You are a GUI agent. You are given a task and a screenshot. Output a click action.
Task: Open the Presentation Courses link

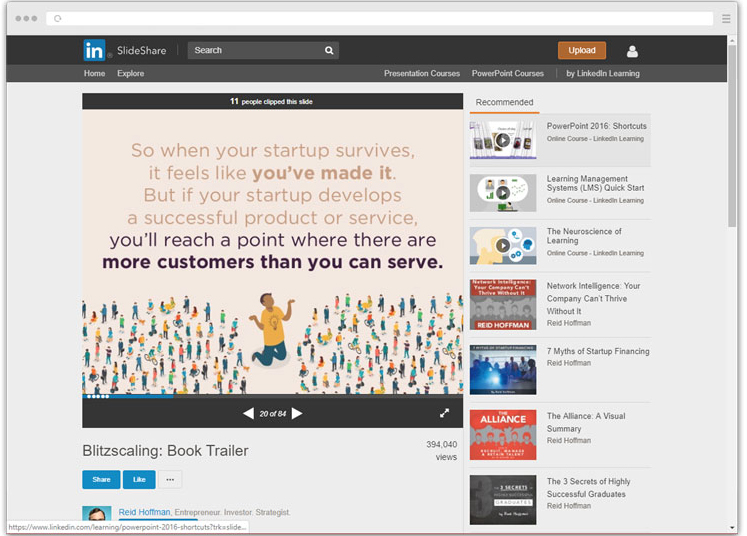pos(422,74)
